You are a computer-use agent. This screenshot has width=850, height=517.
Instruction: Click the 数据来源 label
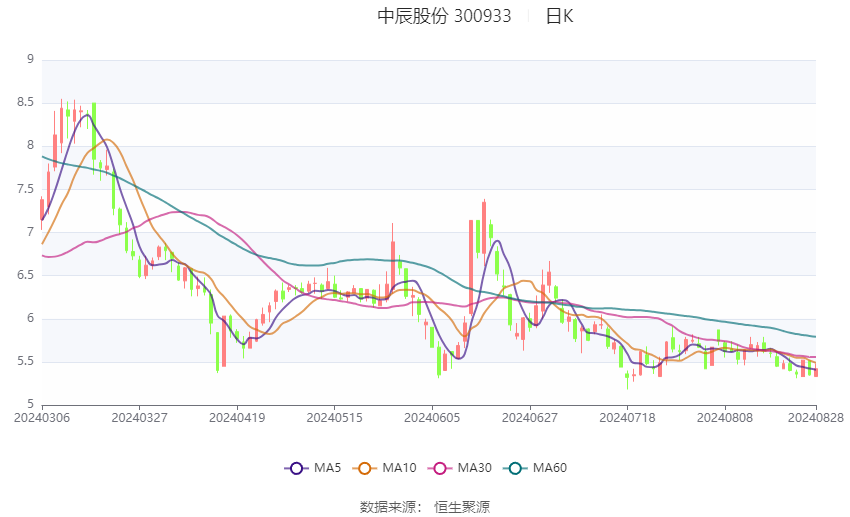pos(388,507)
